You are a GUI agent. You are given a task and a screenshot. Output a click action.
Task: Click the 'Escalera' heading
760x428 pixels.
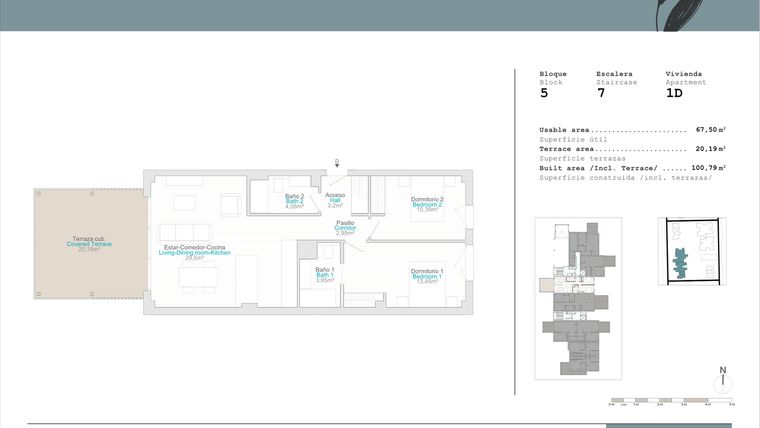[x=614, y=74]
